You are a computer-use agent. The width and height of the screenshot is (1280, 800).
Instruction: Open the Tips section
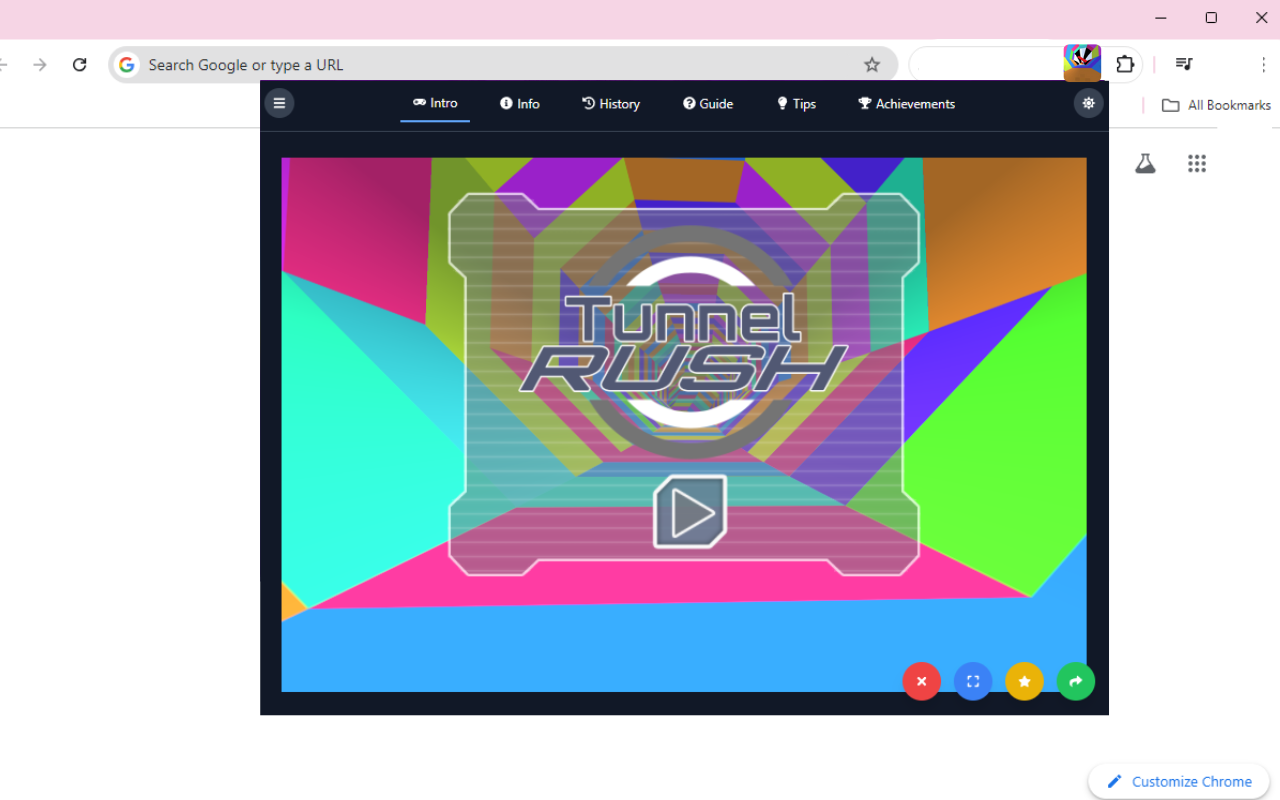(x=796, y=103)
